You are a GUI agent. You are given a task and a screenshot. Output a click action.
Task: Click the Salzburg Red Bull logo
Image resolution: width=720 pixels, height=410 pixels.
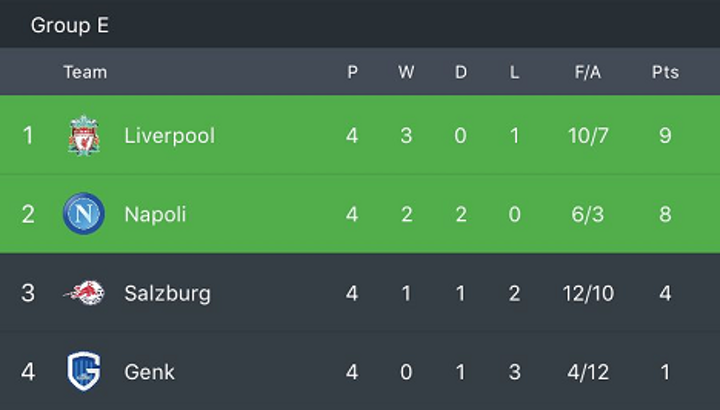pos(84,293)
